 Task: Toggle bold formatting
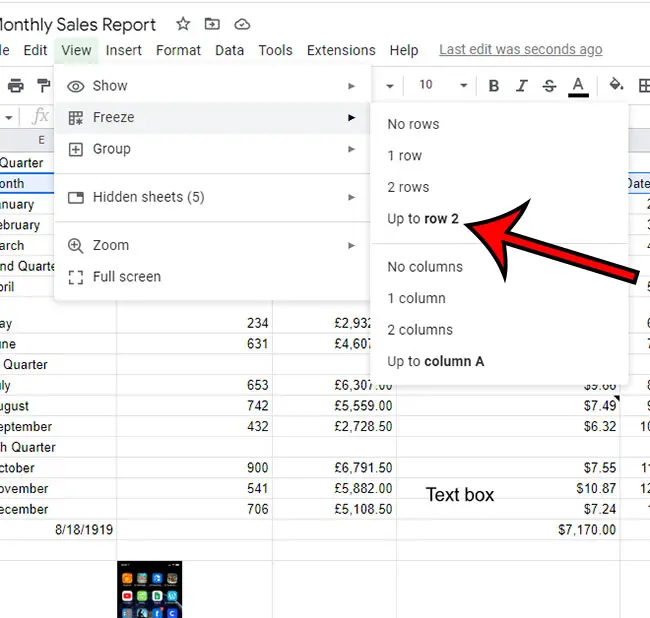494,86
